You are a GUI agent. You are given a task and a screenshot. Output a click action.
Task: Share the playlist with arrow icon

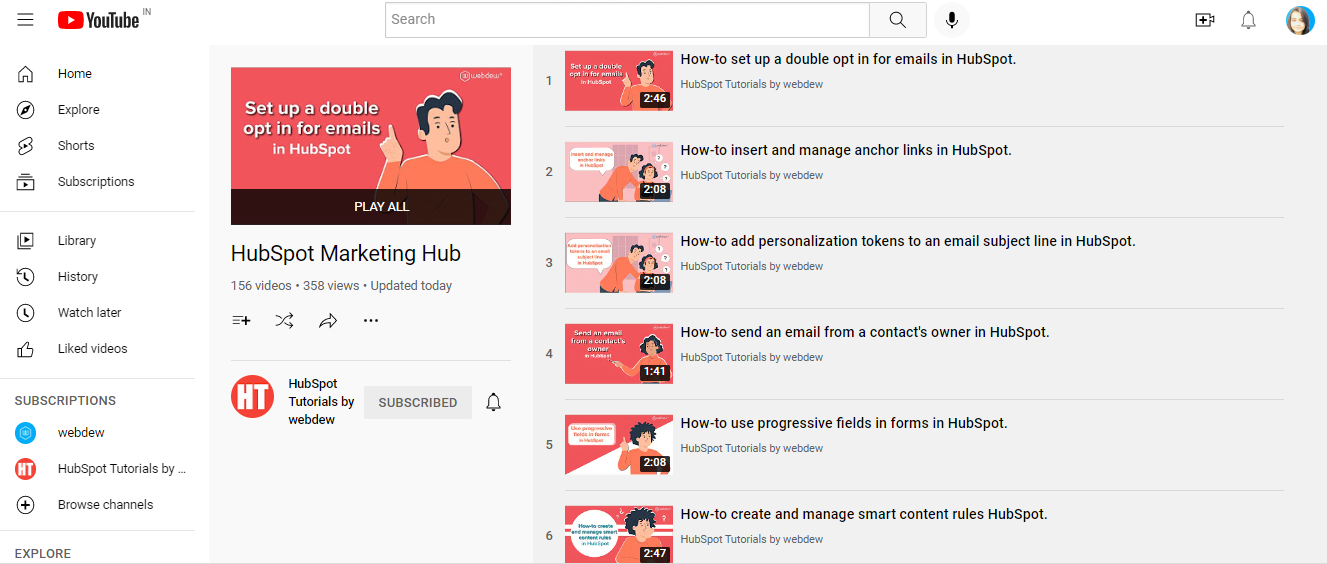(328, 321)
